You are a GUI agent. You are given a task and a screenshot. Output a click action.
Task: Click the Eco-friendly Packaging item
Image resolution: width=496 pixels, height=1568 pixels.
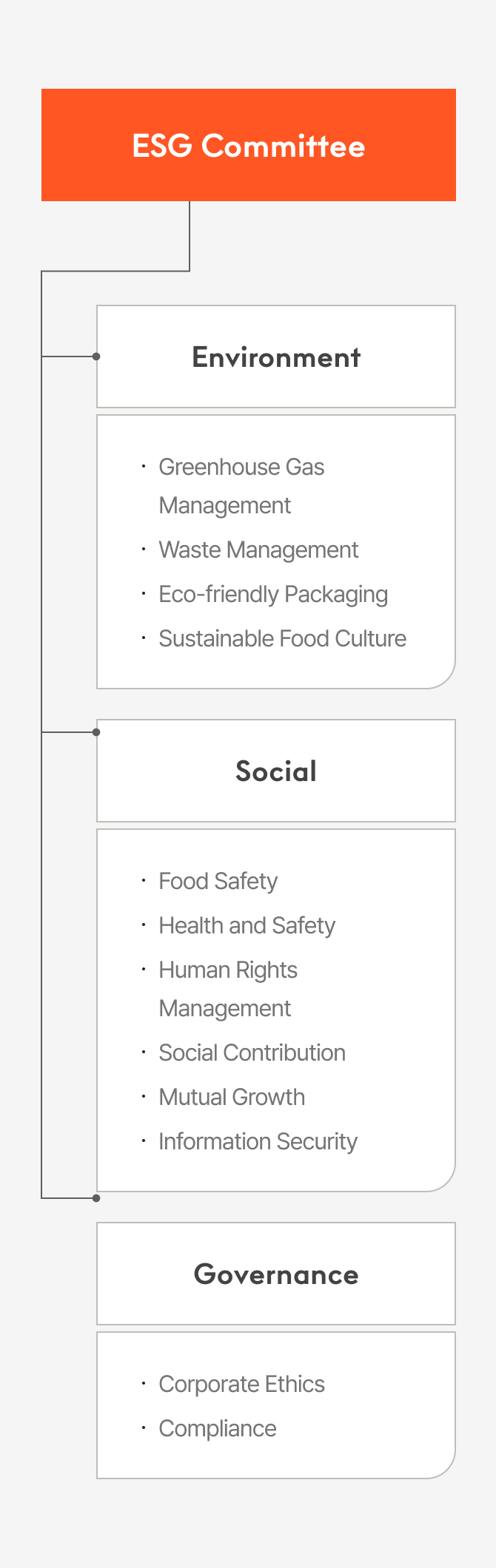(273, 594)
